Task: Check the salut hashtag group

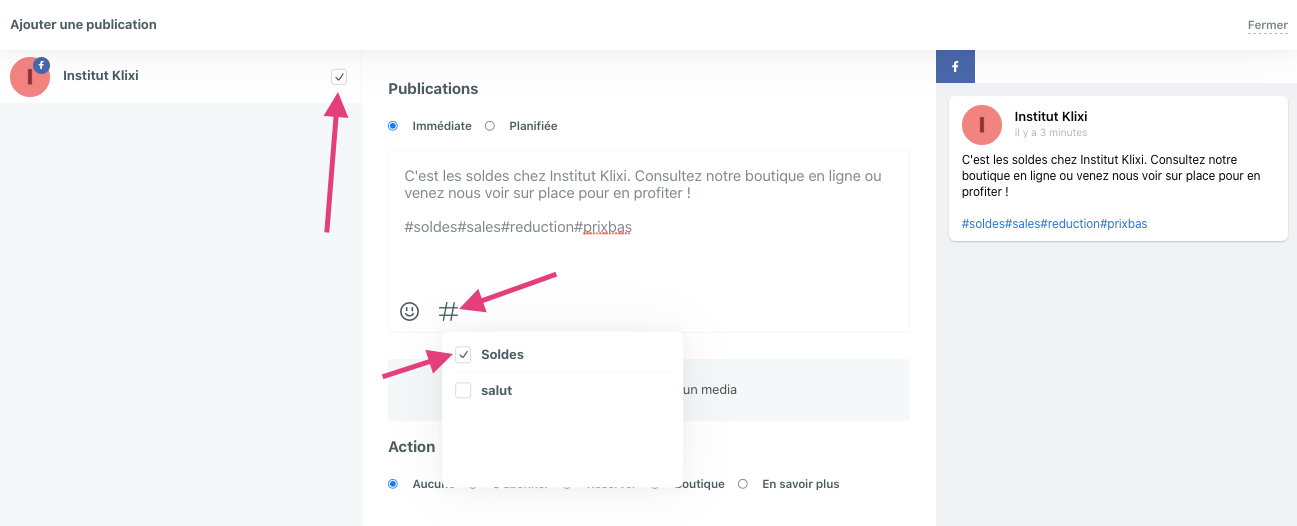Action: point(463,390)
